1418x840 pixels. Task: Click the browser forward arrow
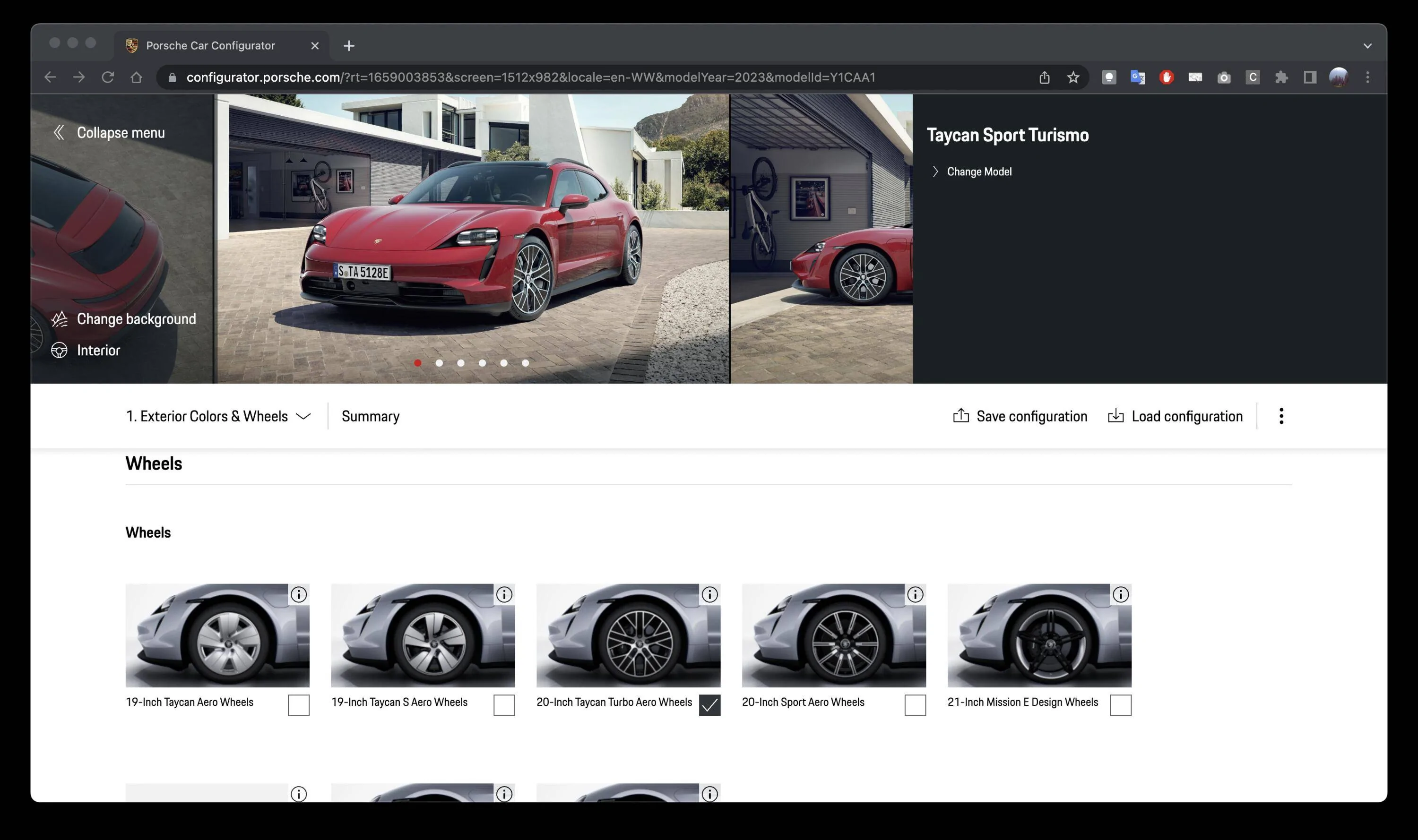(79, 77)
